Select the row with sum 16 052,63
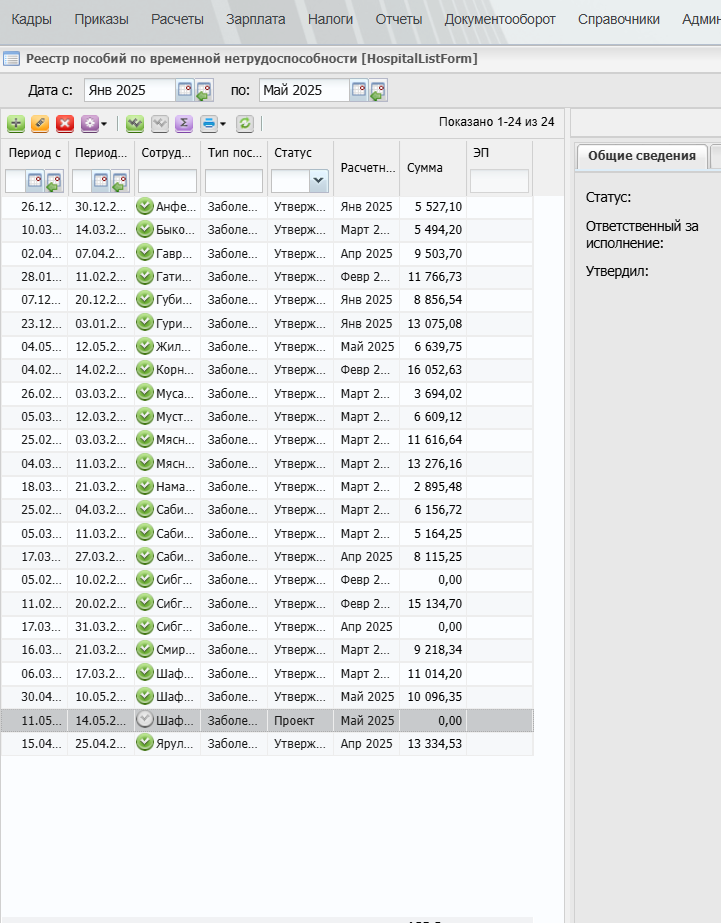 [267, 370]
